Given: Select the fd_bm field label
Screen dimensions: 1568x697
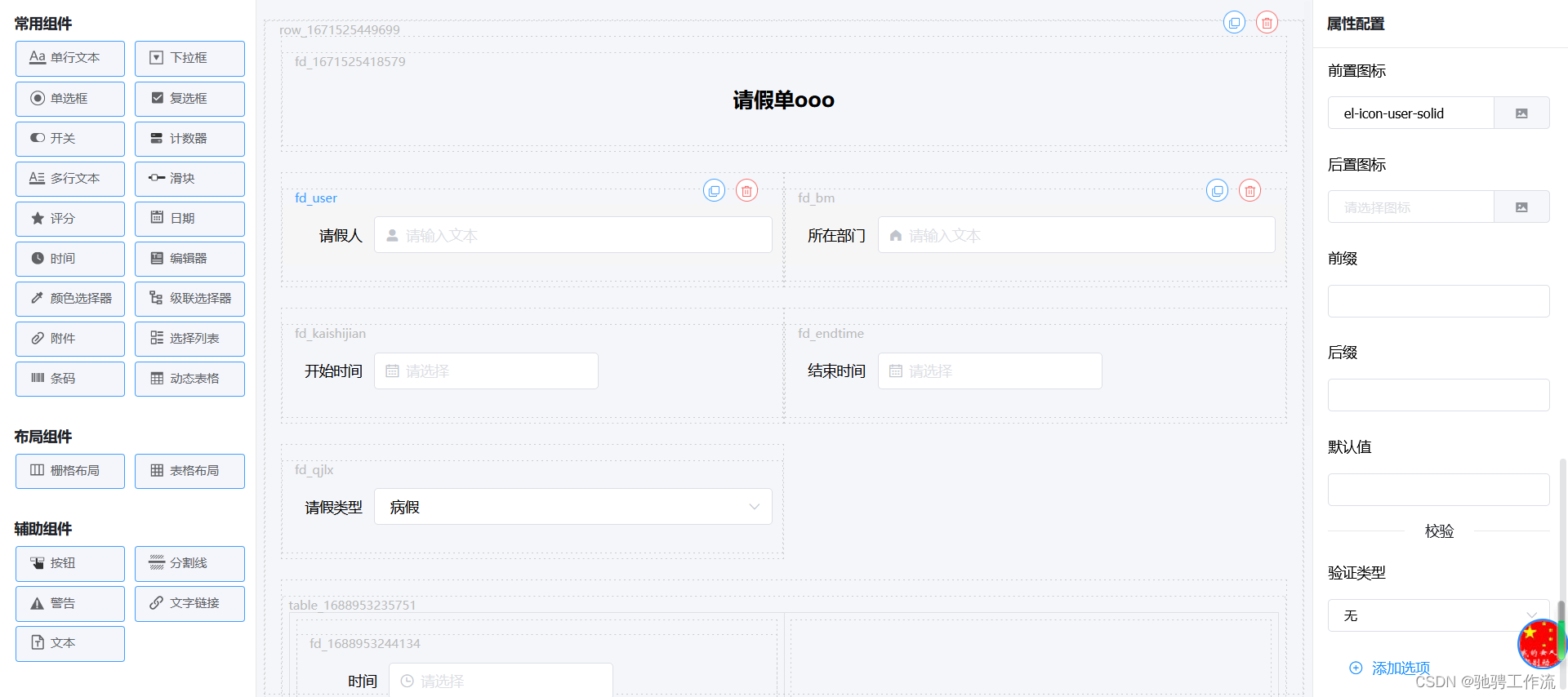Looking at the screenshot, I should (x=816, y=198).
